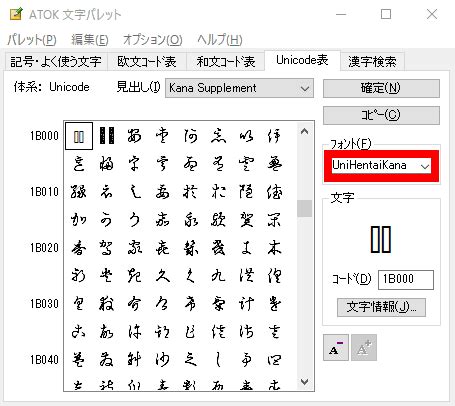455x406 pixels.
Task: Select the first character in row 1B010
Action: click(79, 192)
